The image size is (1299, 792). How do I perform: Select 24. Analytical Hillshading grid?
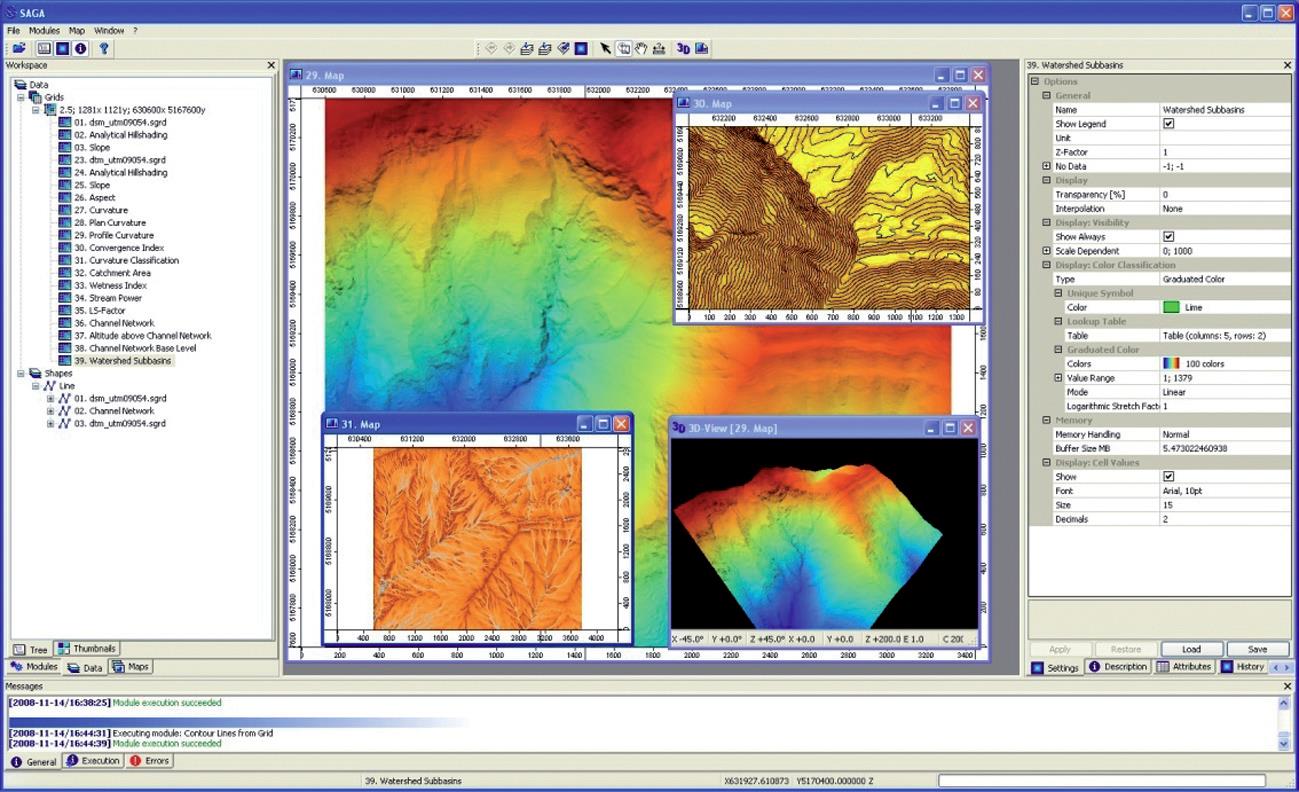(121, 172)
